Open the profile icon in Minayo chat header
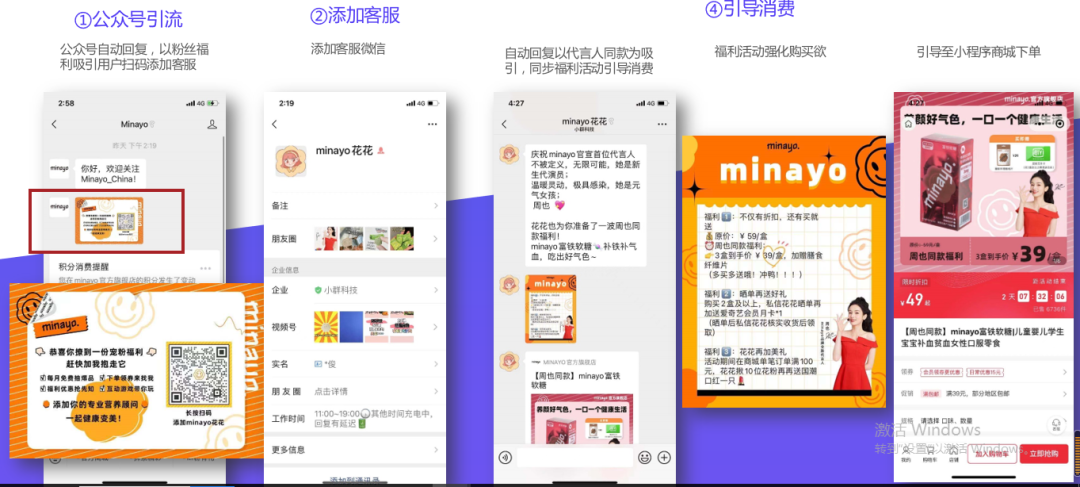The height and width of the screenshot is (487, 1080). coord(212,125)
